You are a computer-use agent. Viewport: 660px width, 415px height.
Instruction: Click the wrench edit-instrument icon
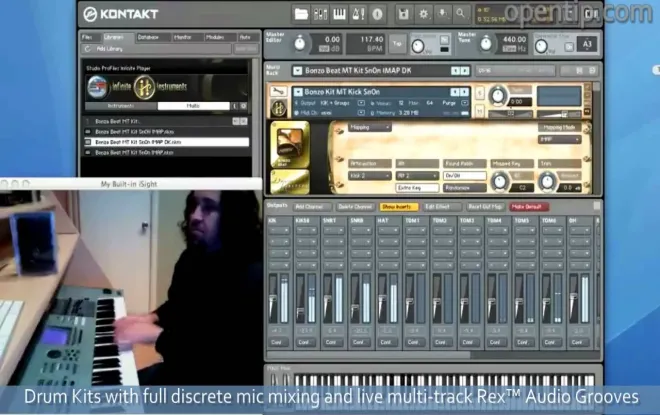tap(278, 91)
